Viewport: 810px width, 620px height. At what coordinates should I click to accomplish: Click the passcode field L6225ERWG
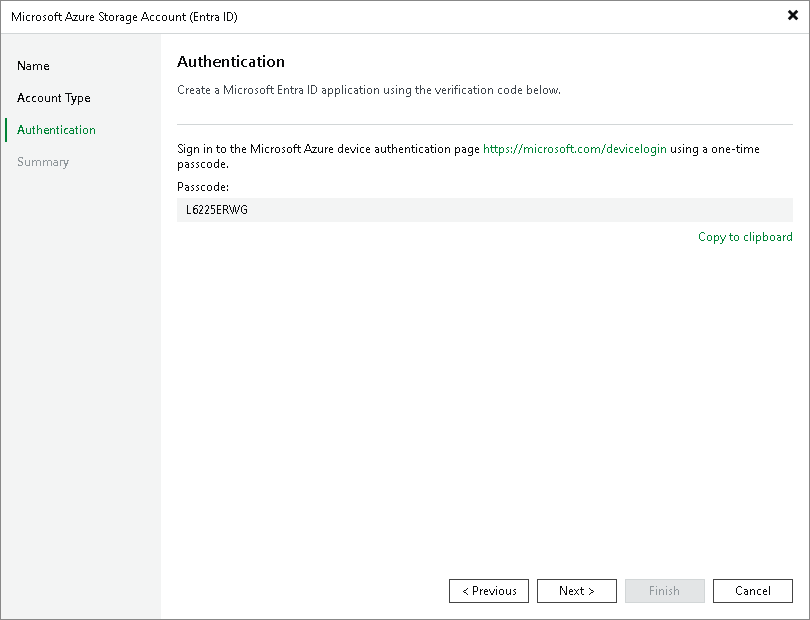(x=485, y=210)
